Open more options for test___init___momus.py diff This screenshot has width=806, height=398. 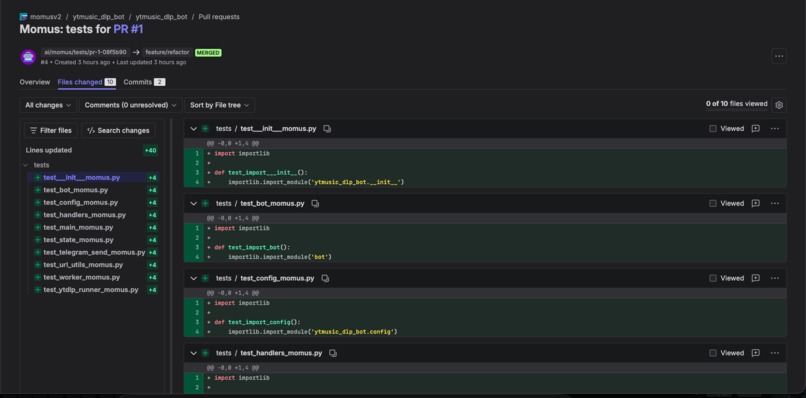pos(775,129)
